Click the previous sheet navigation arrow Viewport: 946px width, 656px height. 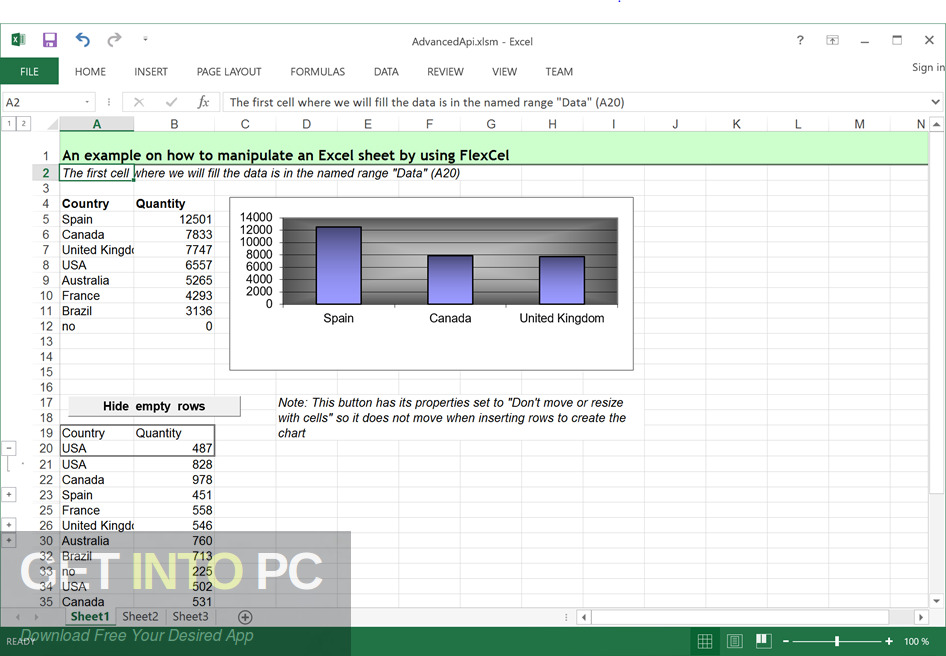(x=17, y=617)
